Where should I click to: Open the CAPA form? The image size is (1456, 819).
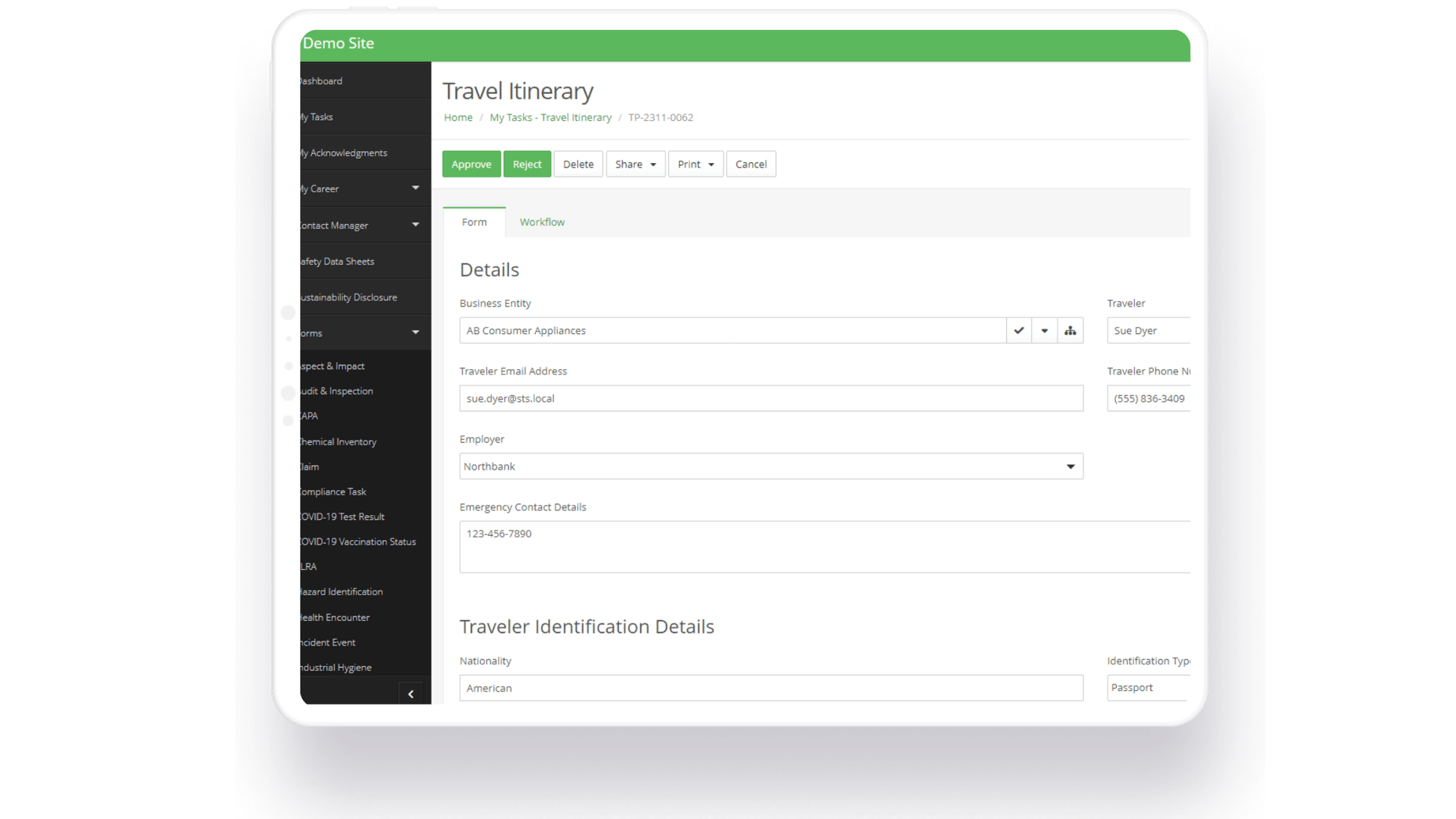(309, 416)
